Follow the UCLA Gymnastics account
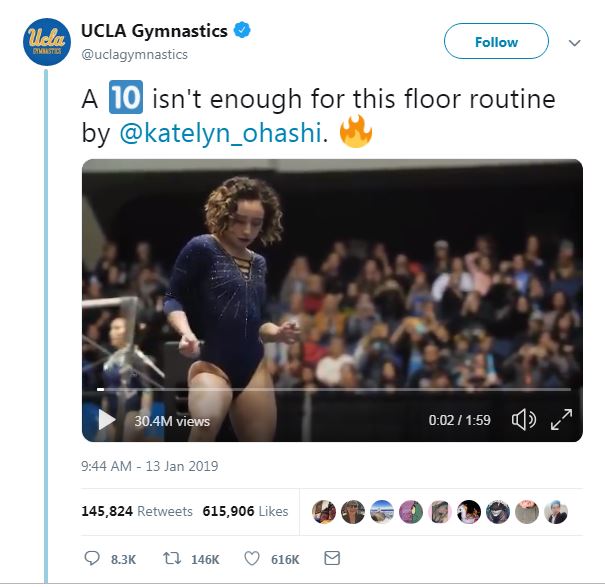 (x=496, y=41)
